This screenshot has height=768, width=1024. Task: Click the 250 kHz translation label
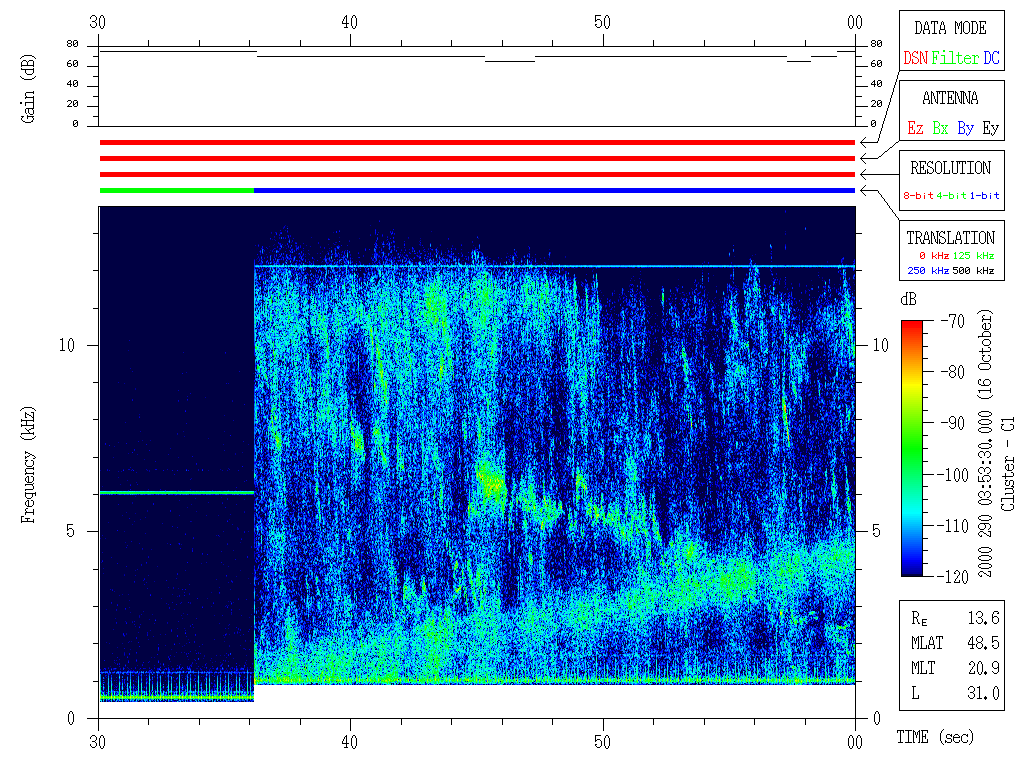click(x=924, y=270)
